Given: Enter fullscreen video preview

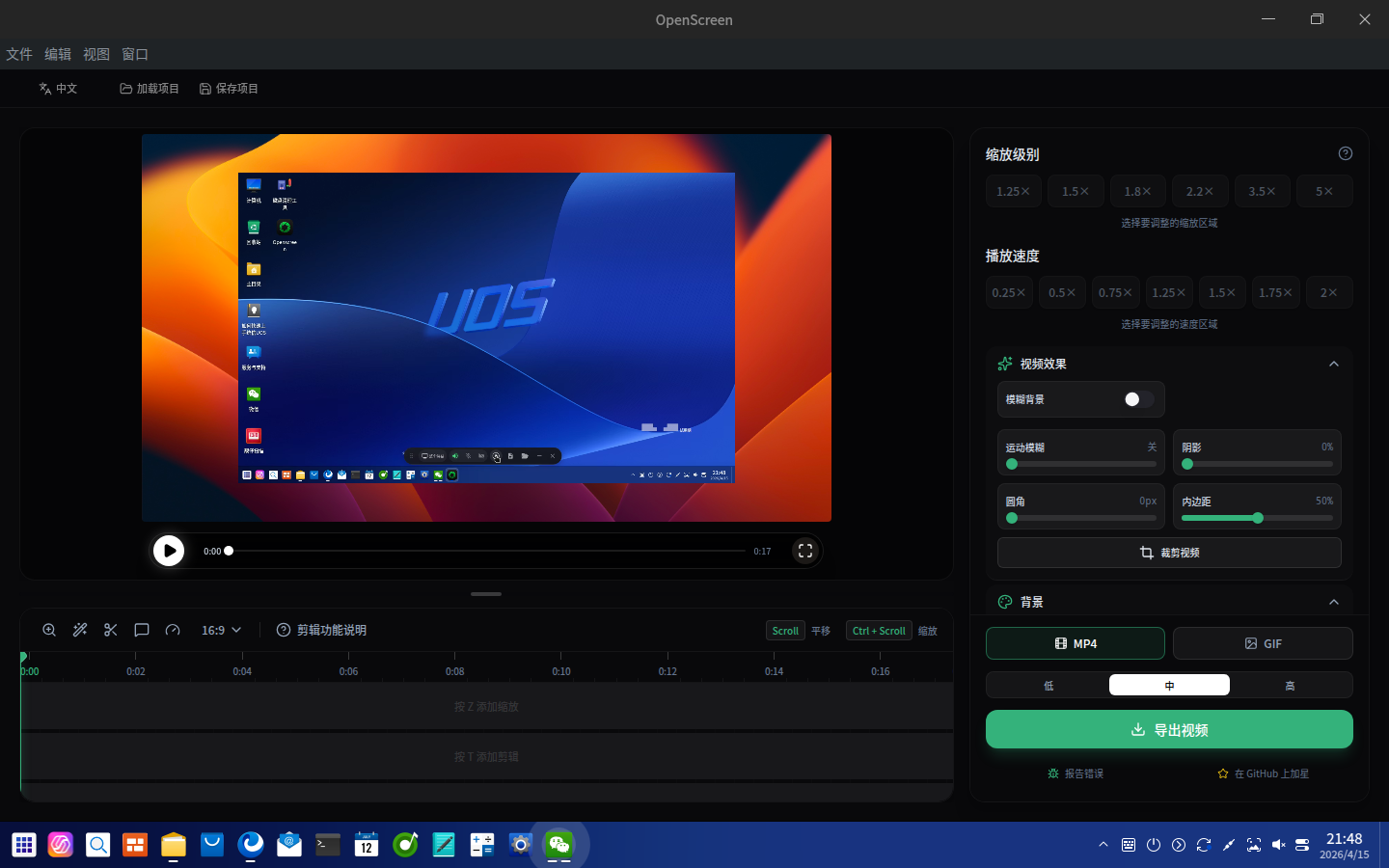Looking at the screenshot, I should (805, 551).
